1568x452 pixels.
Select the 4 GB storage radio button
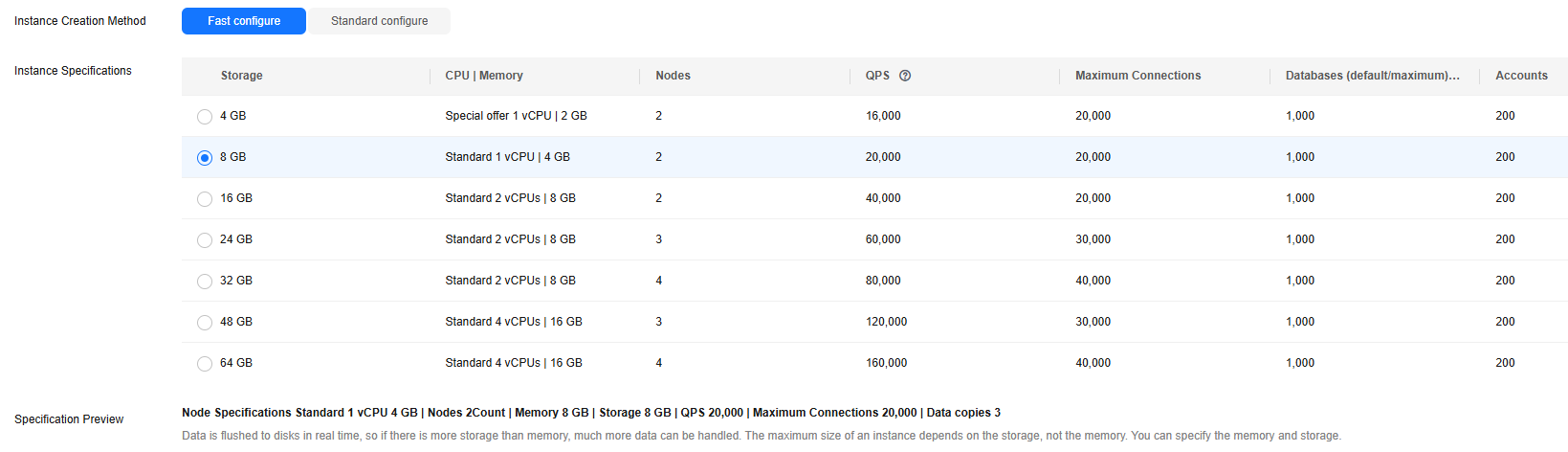(205, 117)
